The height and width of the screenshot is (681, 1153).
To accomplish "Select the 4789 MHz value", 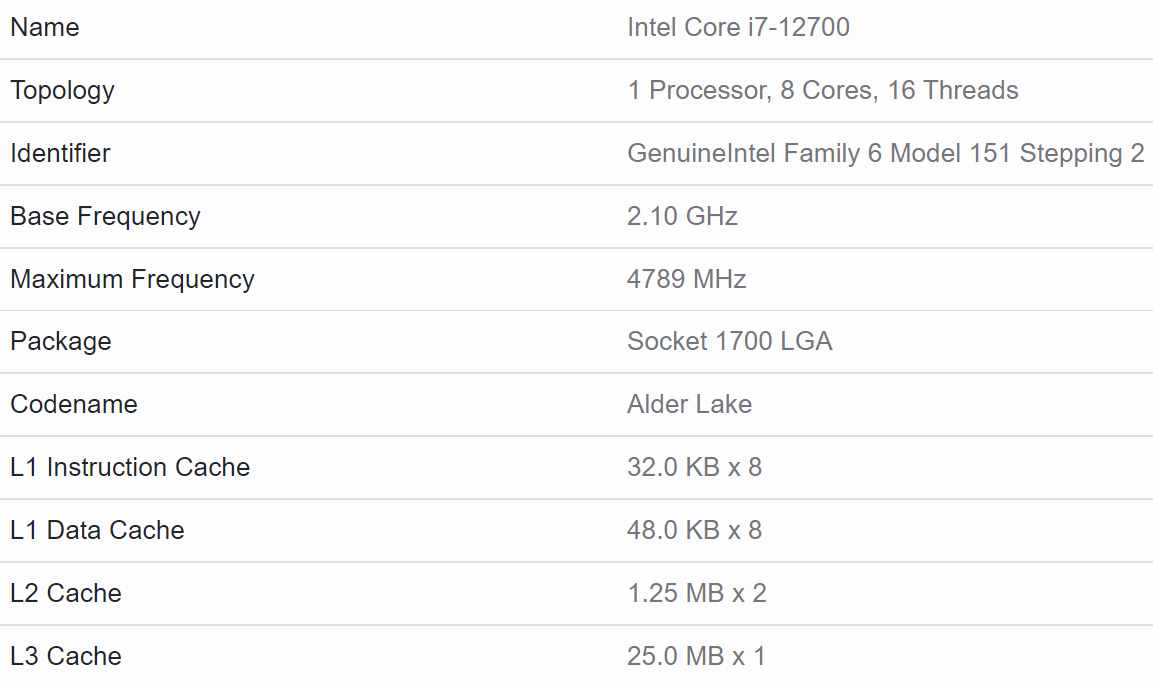I will coord(686,279).
